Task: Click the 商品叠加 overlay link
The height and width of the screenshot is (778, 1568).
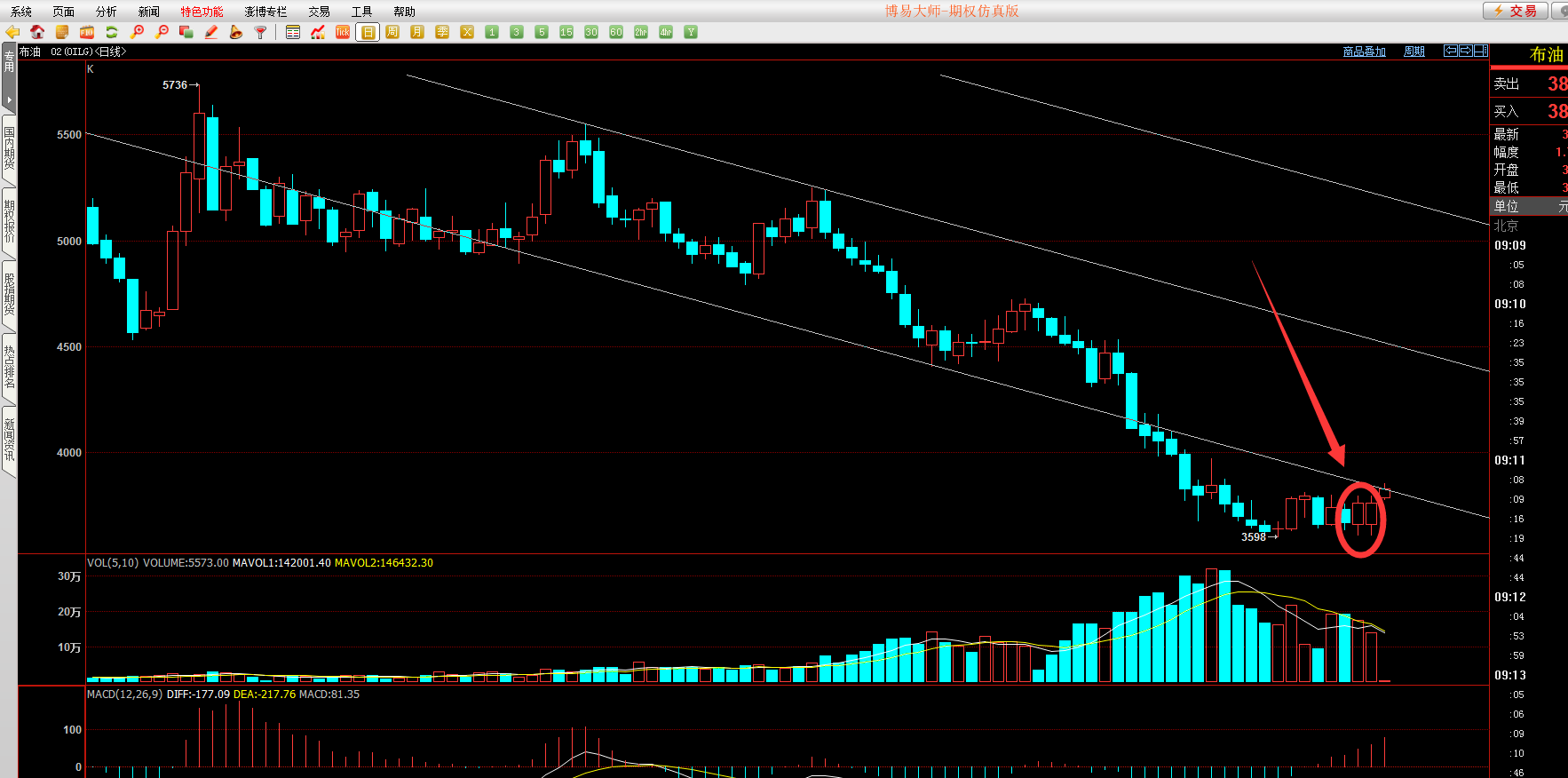Action: [1364, 52]
